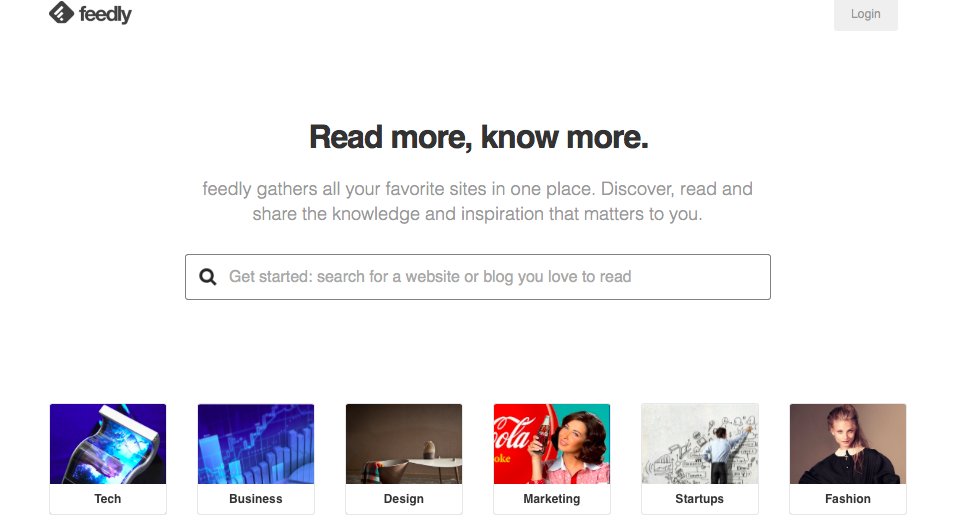Select the Tech category label

coord(108,499)
